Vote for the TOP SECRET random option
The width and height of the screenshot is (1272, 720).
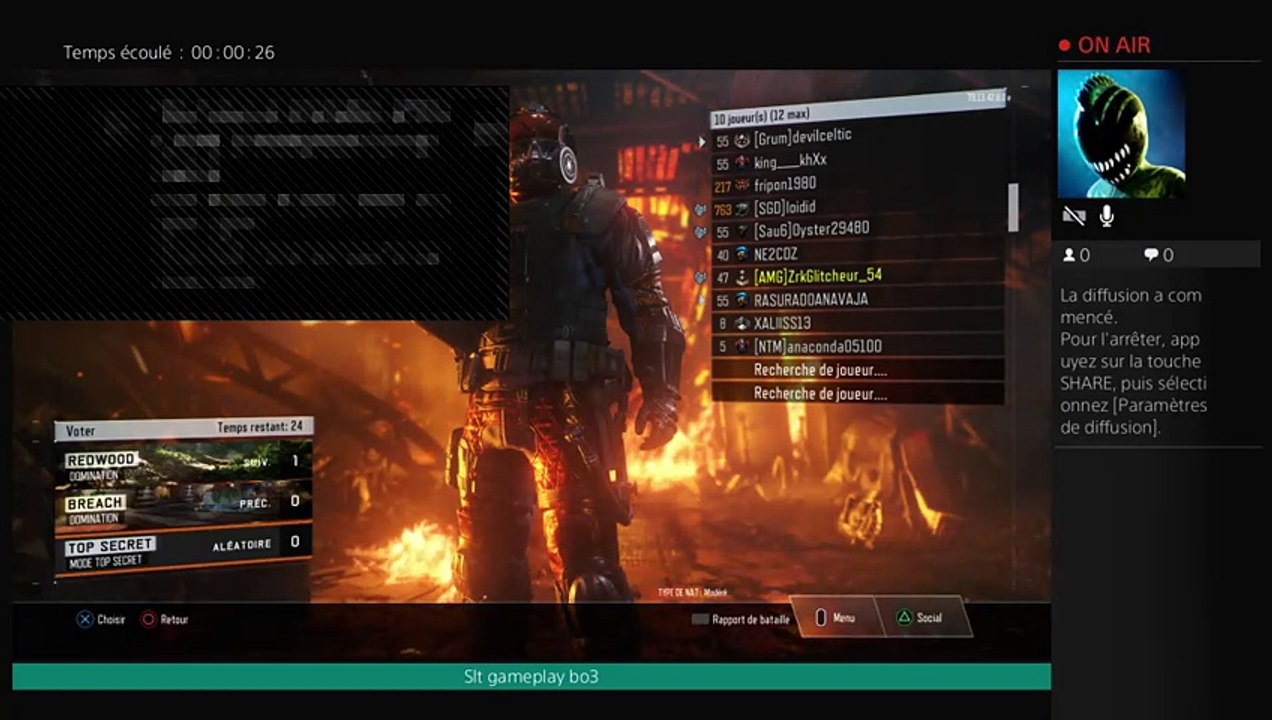tap(183, 550)
